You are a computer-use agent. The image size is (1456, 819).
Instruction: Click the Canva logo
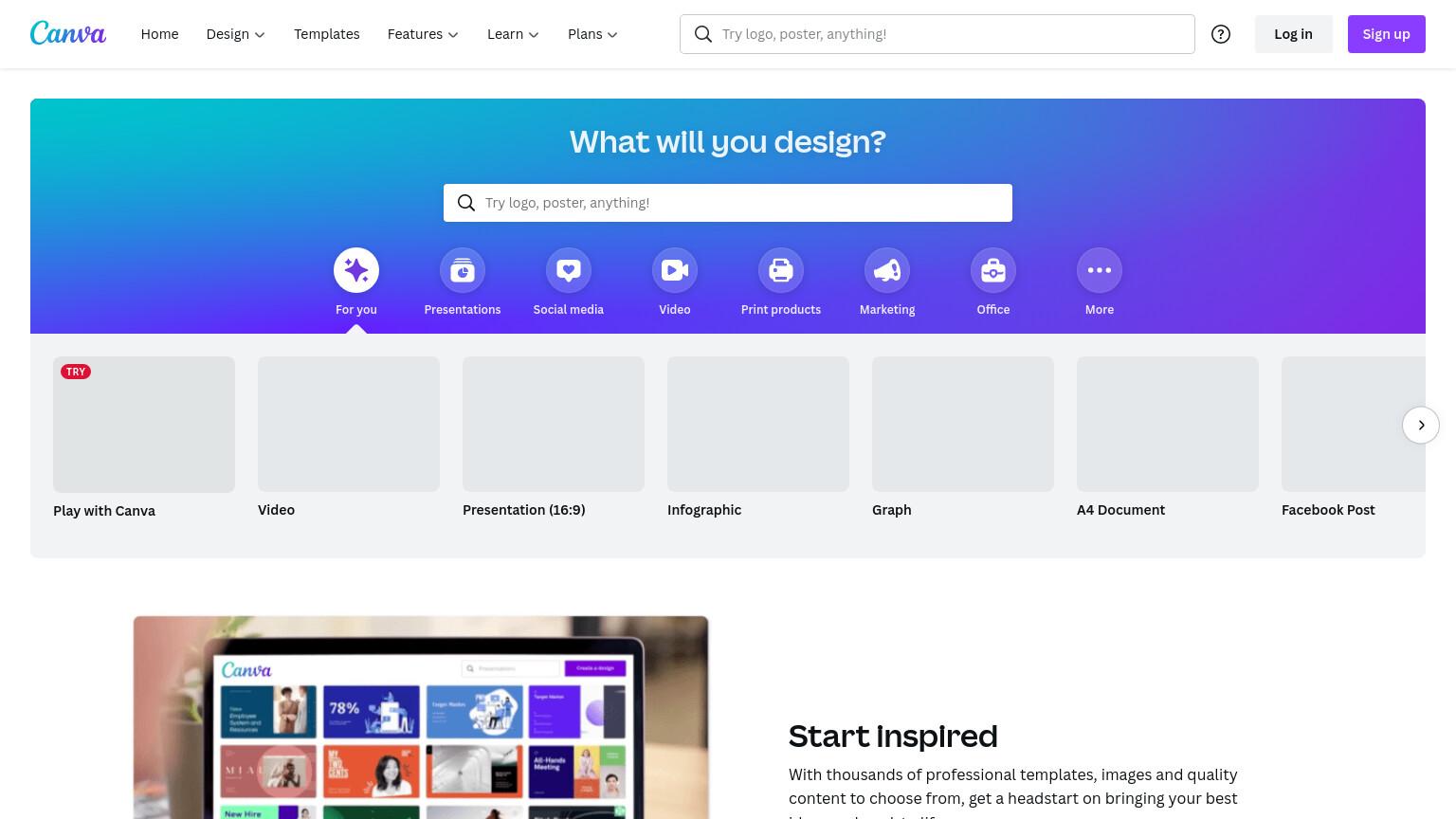68,33
